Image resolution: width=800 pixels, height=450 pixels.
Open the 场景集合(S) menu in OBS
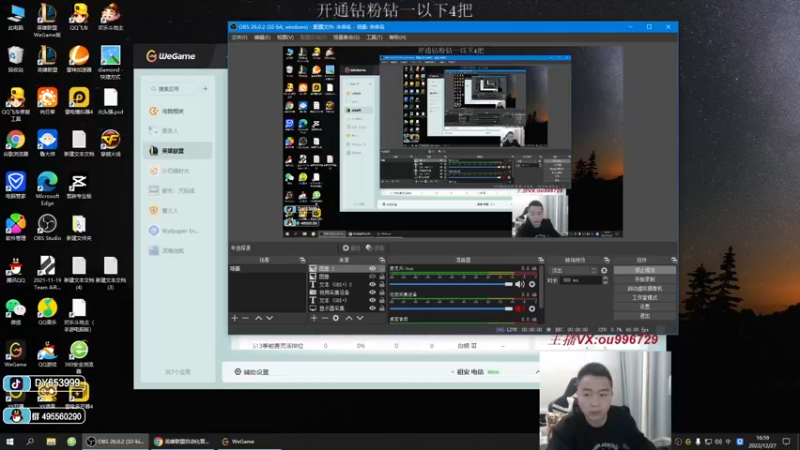[346, 37]
